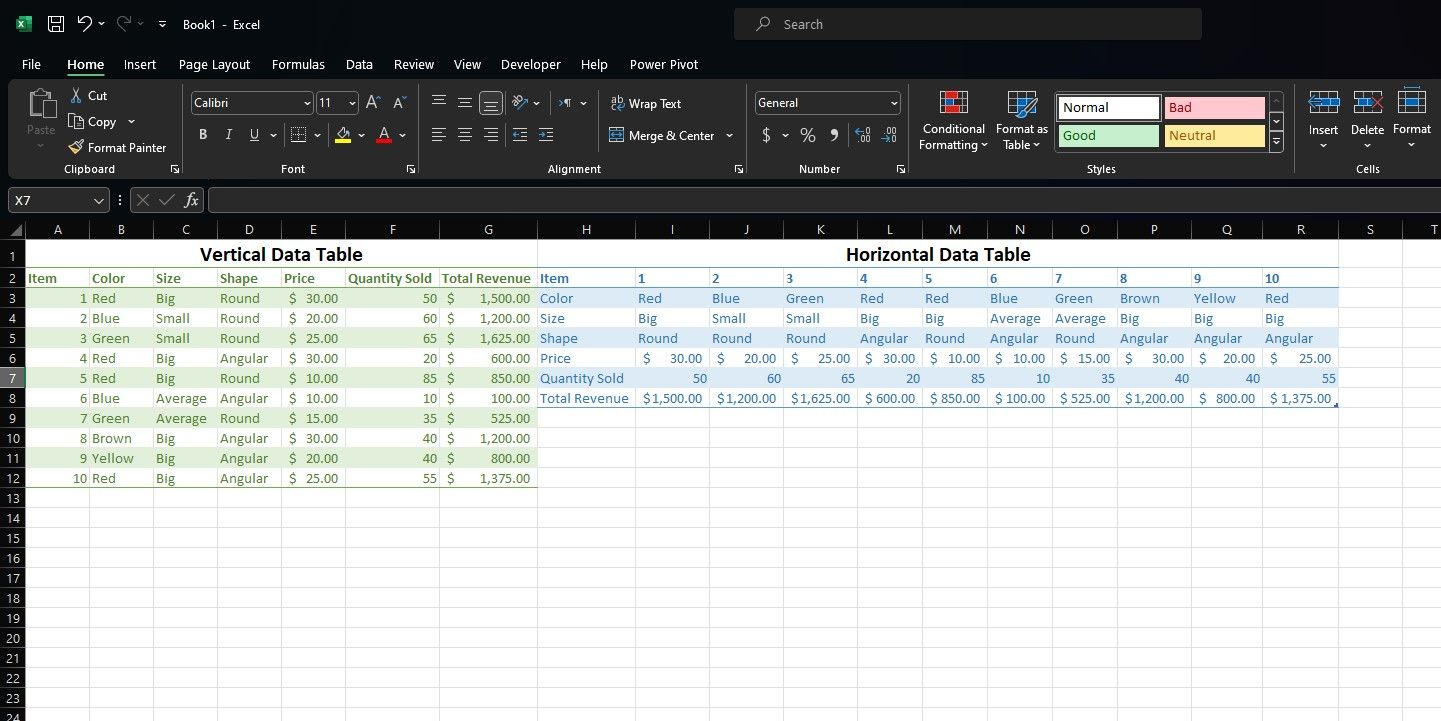Viewport: 1441px width, 721px height.
Task: Select the Cut tool in Clipboard group
Action: (88, 96)
